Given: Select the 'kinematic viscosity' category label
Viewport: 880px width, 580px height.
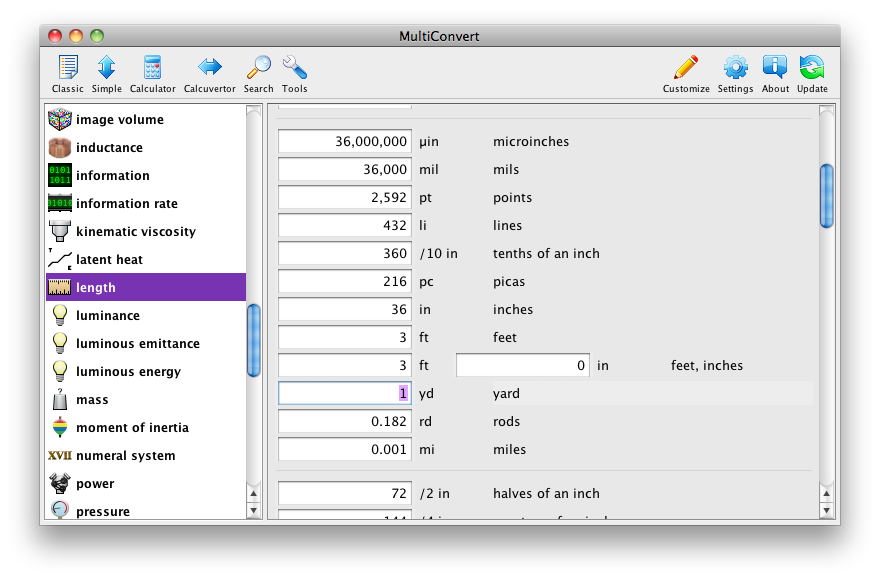Looking at the screenshot, I should [x=136, y=232].
